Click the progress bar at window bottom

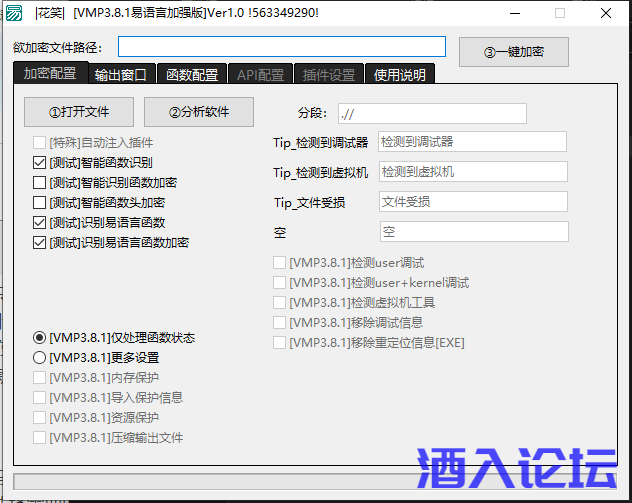pyautogui.click(x=315, y=482)
